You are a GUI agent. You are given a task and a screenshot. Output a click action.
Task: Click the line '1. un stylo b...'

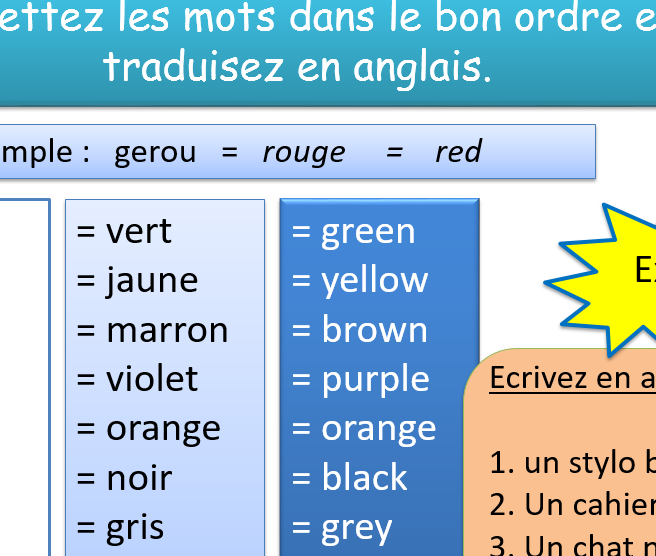573,463
